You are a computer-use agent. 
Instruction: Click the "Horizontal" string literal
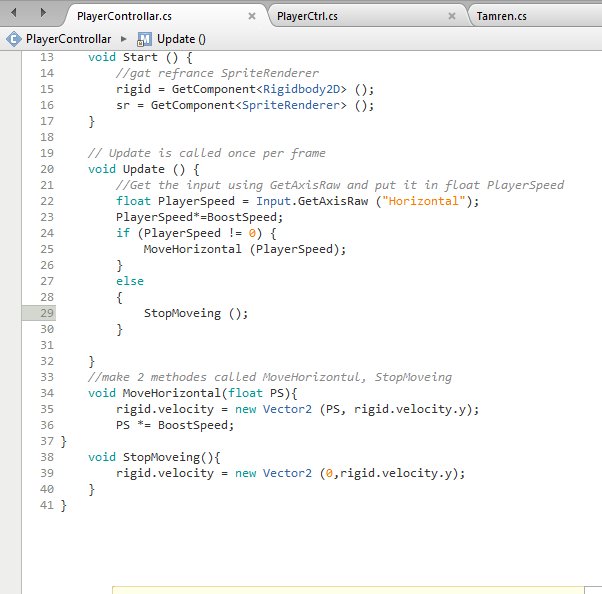pyautogui.click(x=423, y=201)
